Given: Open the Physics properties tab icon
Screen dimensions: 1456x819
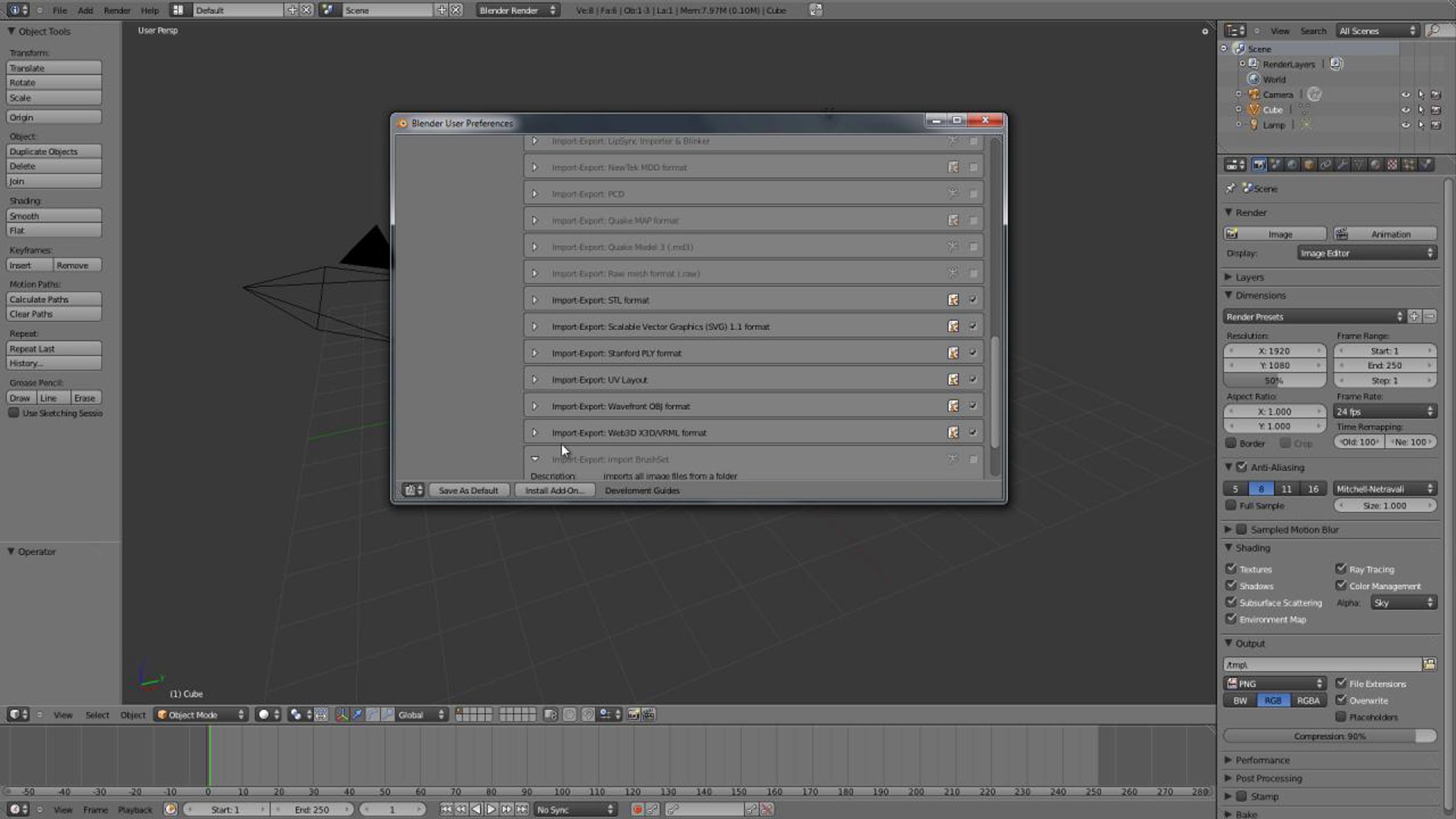Looking at the screenshot, I should [1426, 165].
